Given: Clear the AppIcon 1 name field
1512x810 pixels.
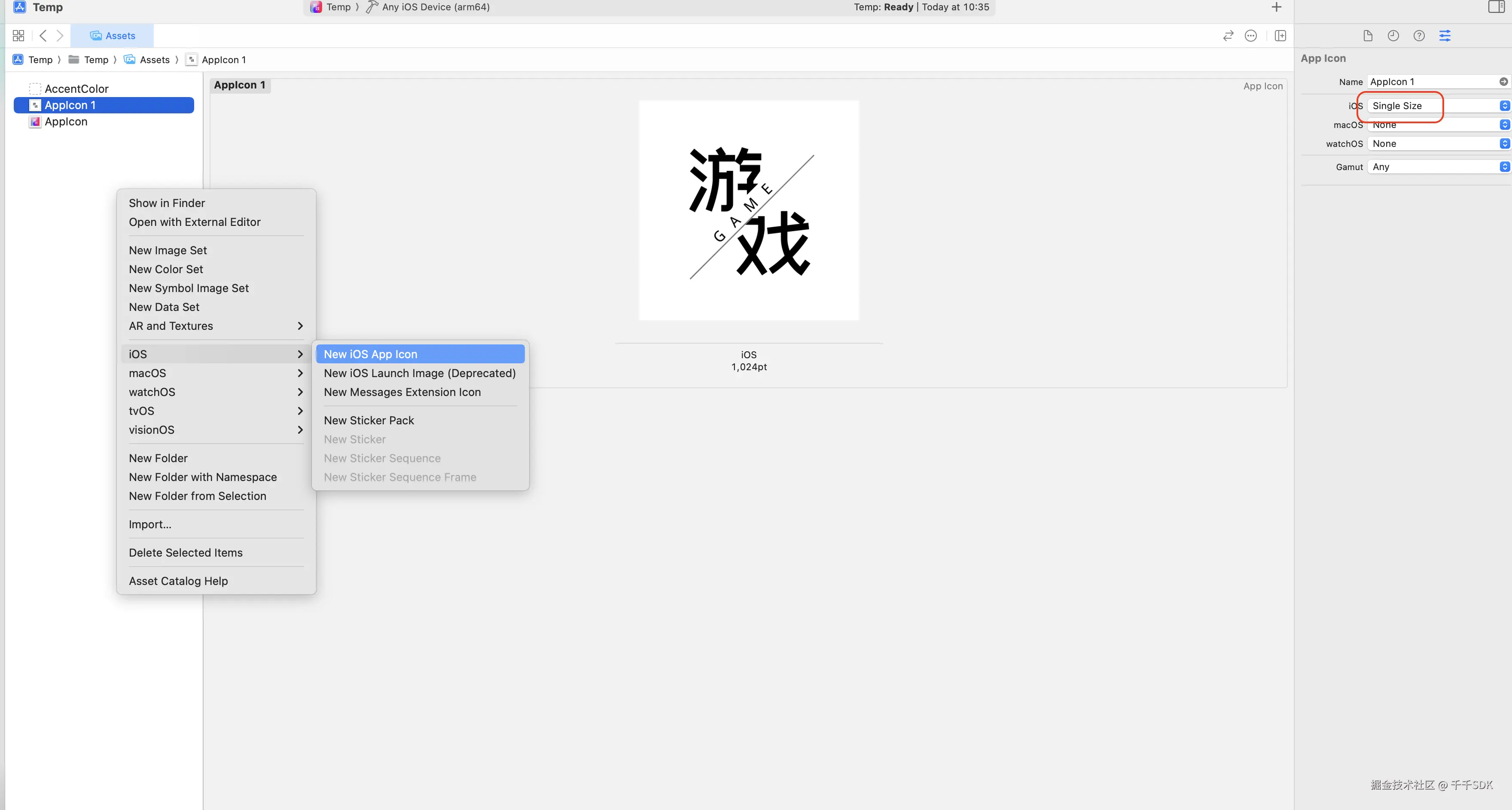Looking at the screenshot, I should coord(1503,82).
